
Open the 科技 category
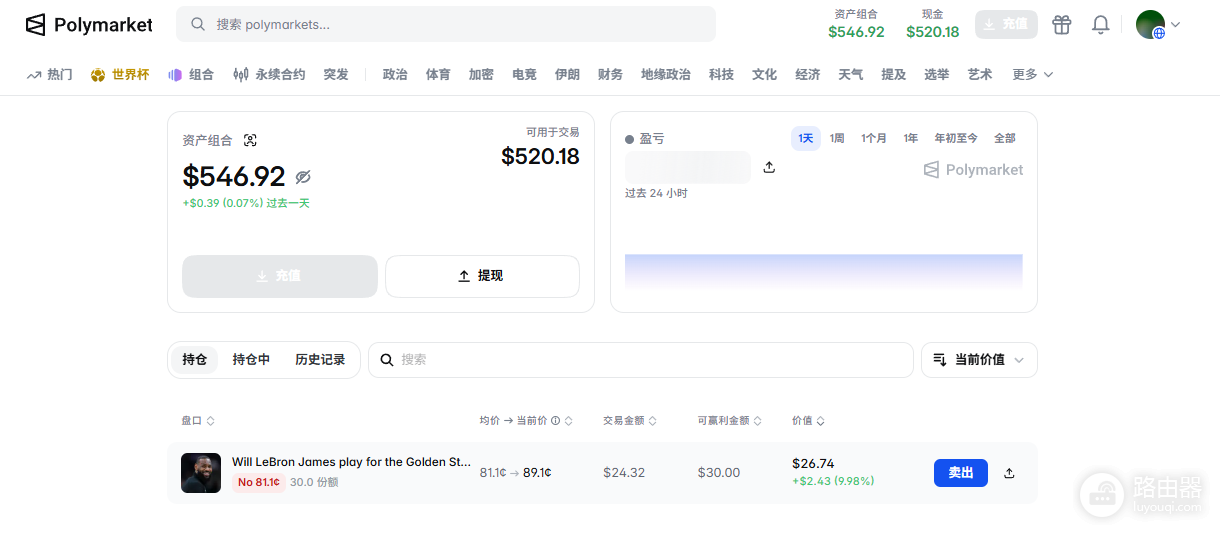coord(721,74)
